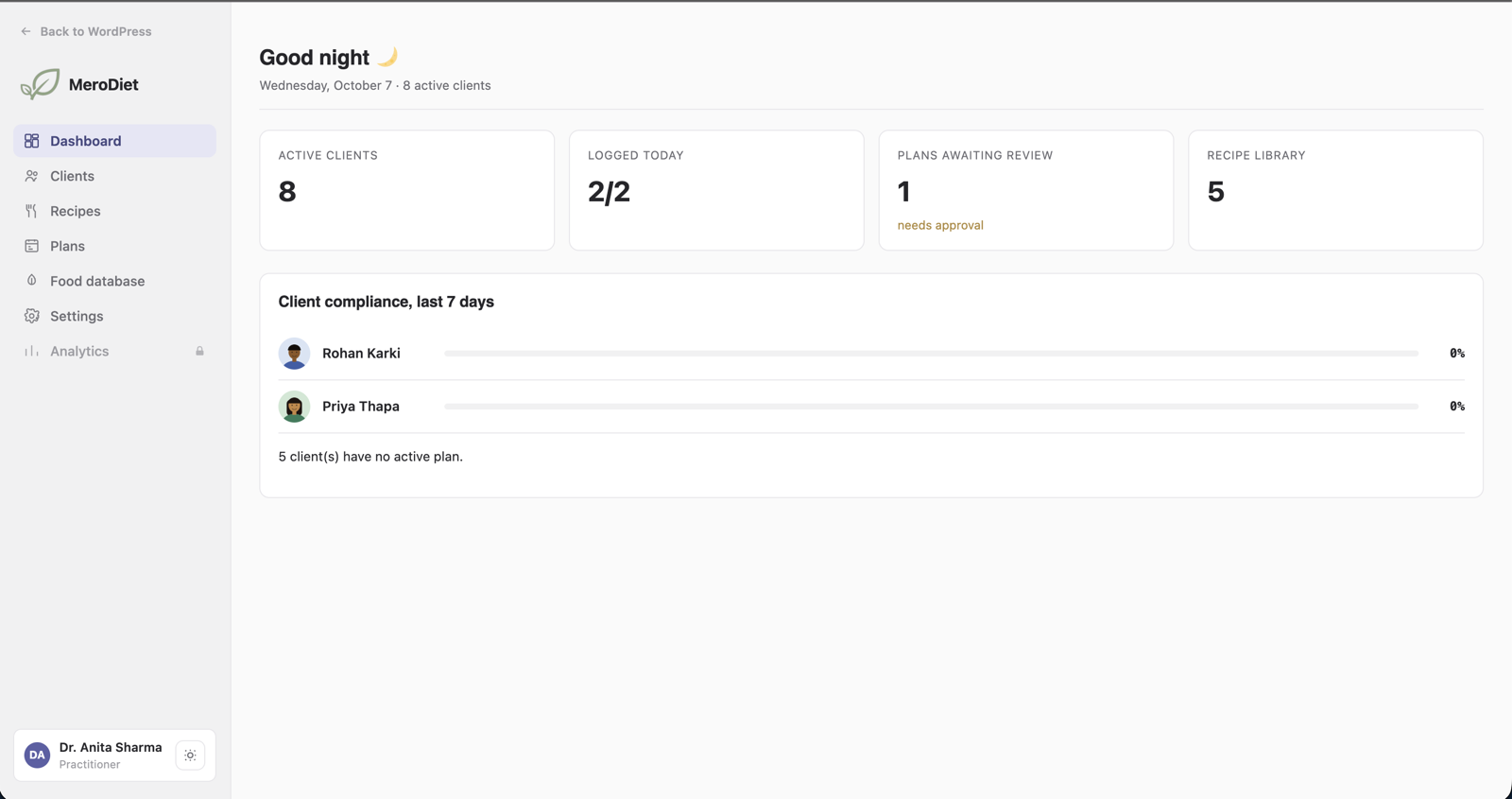The image size is (1512, 799).
Task: Open the locked Analytics menu item
Action: [114, 351]
